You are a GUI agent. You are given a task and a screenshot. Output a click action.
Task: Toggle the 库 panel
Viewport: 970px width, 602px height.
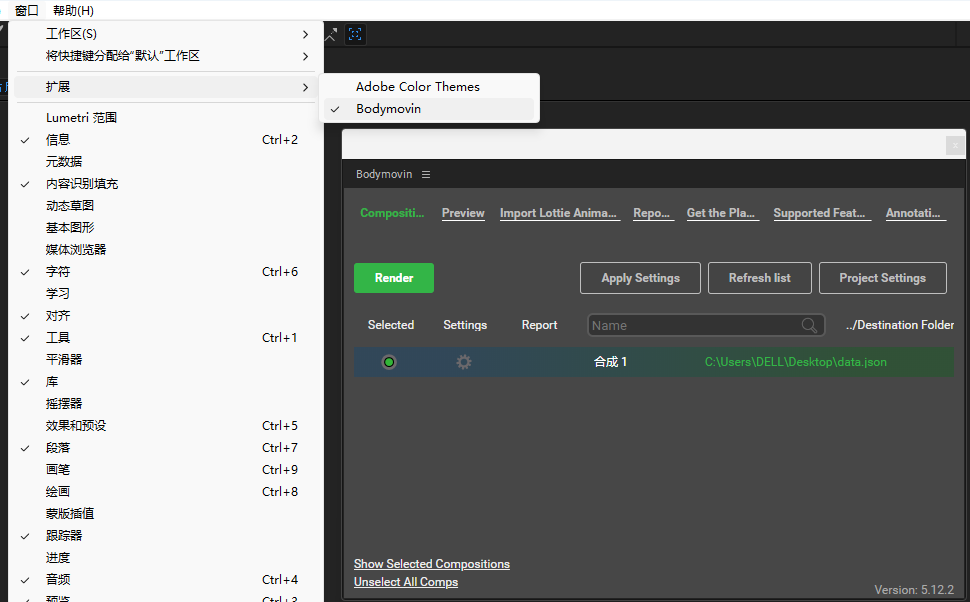(x=166, y=382)
